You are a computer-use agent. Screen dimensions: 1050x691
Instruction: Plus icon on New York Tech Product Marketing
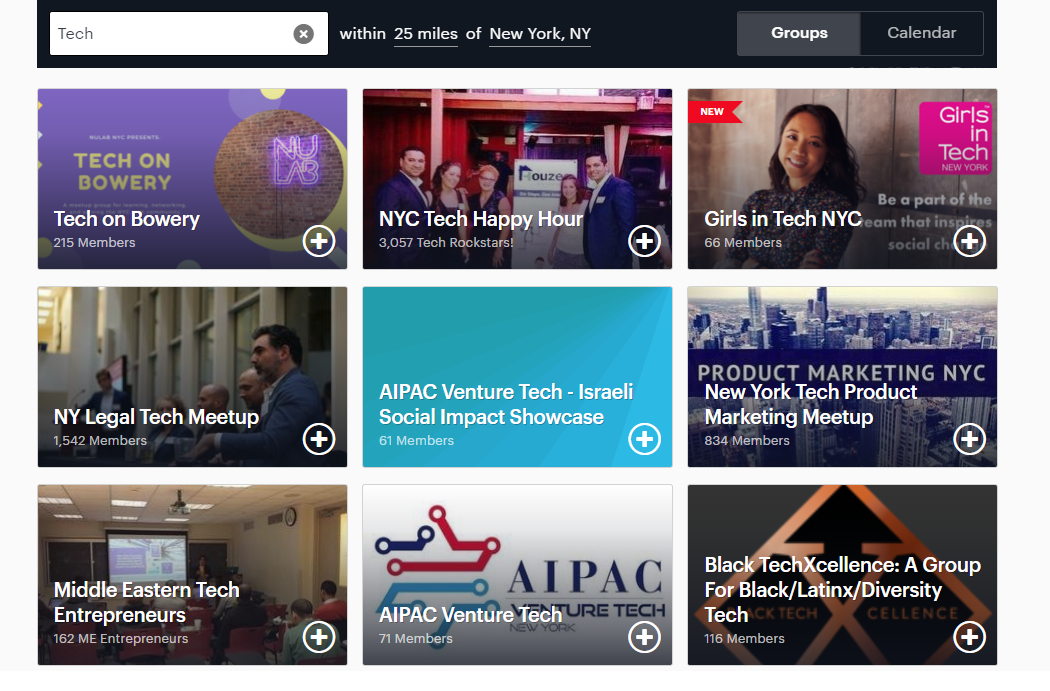click(x=969, y=439)
